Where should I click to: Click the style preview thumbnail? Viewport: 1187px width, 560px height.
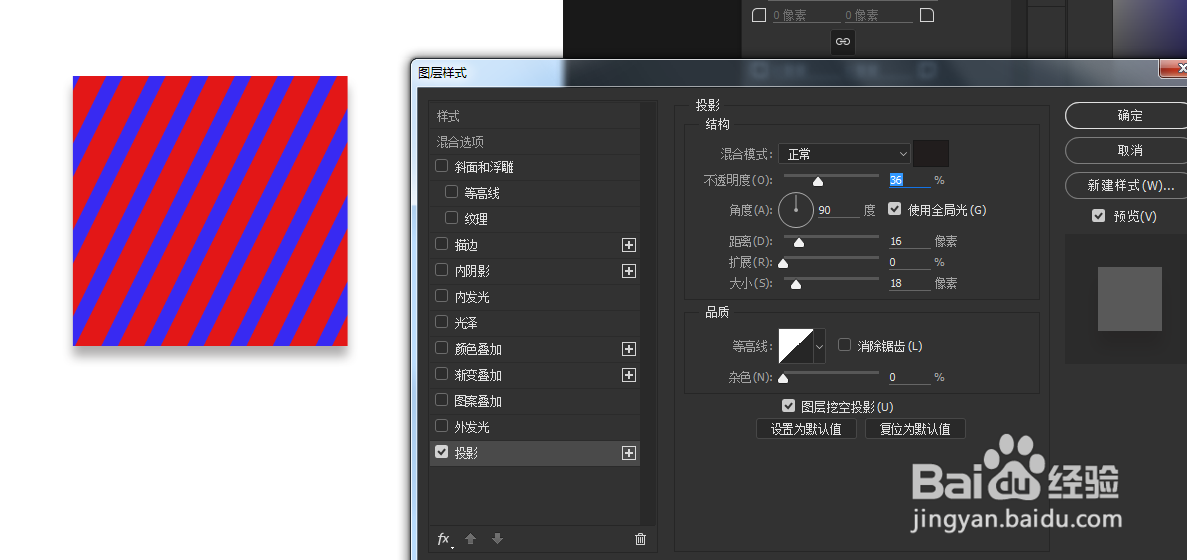(1129, 298)
